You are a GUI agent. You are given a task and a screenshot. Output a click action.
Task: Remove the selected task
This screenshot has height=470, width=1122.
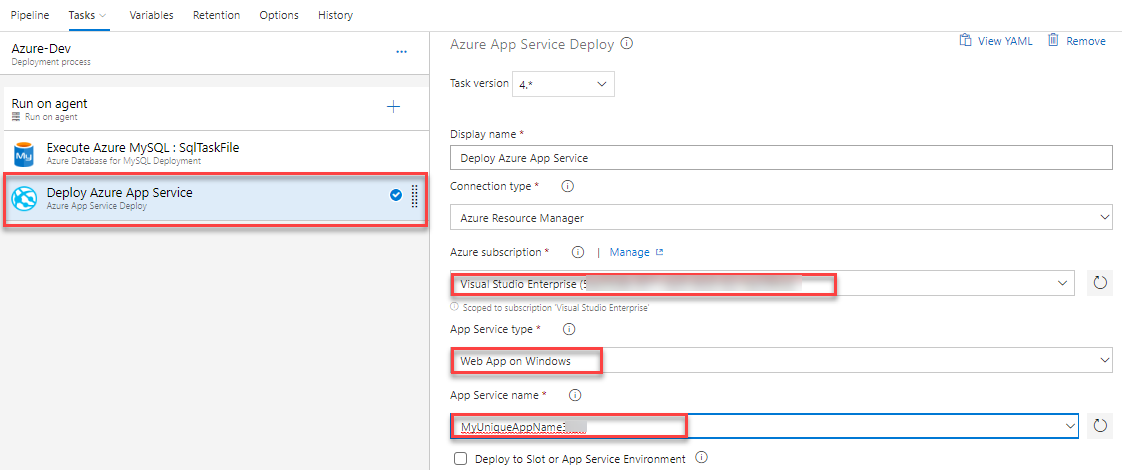pyautogui.click(x=1086, y=41)
